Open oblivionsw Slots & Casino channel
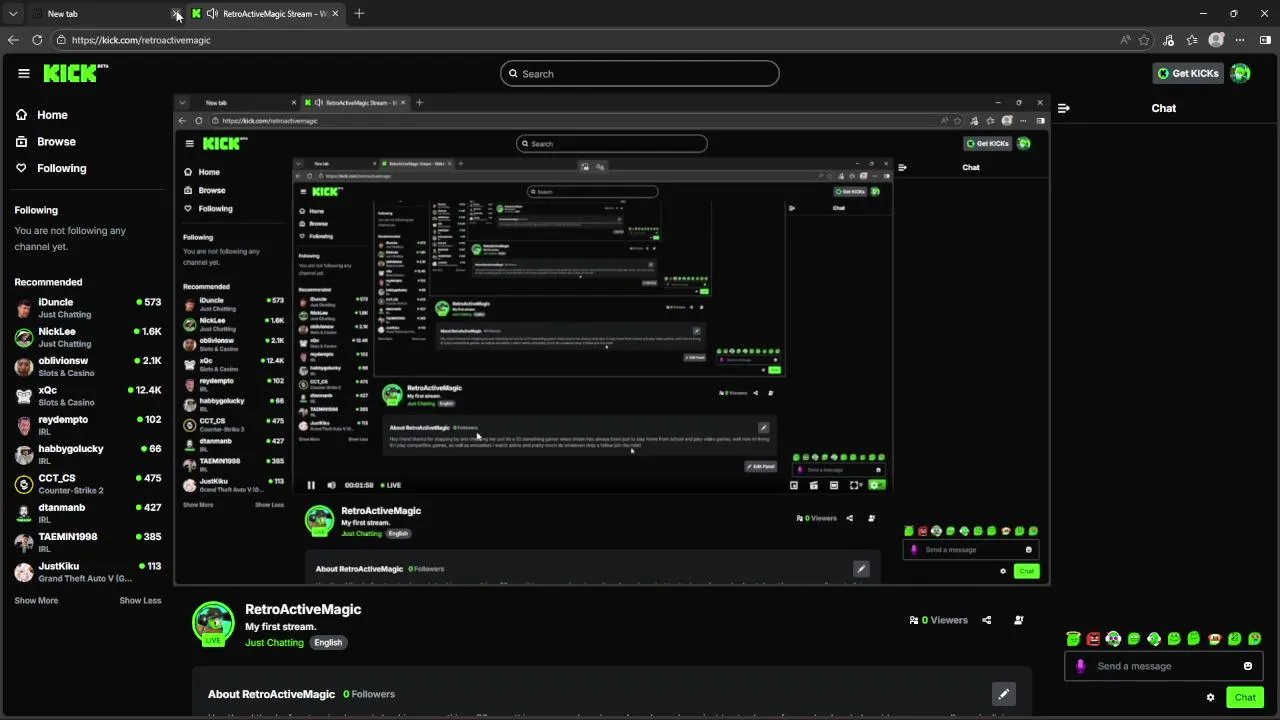 tap(88, 367)
